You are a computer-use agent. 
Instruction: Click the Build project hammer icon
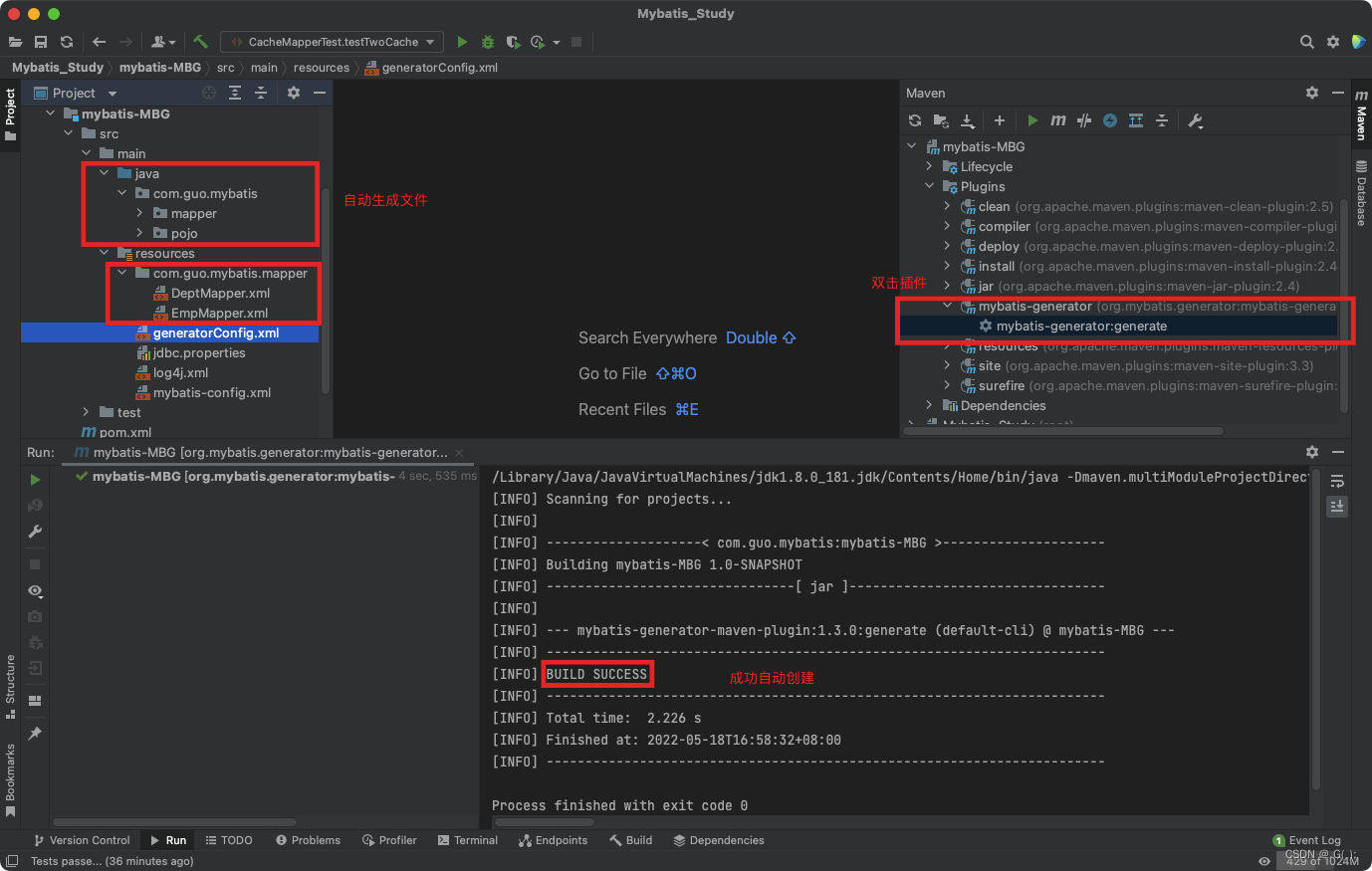(201, 42)
